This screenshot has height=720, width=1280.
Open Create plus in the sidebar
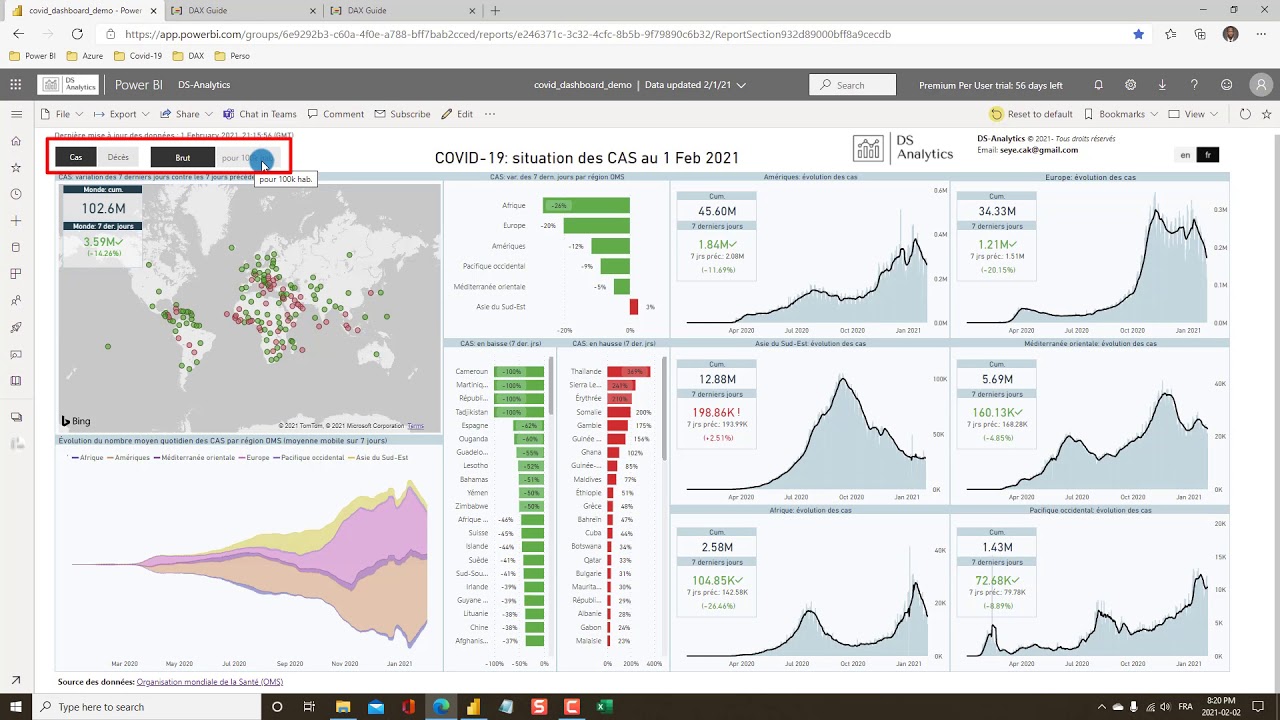point(16,220)
